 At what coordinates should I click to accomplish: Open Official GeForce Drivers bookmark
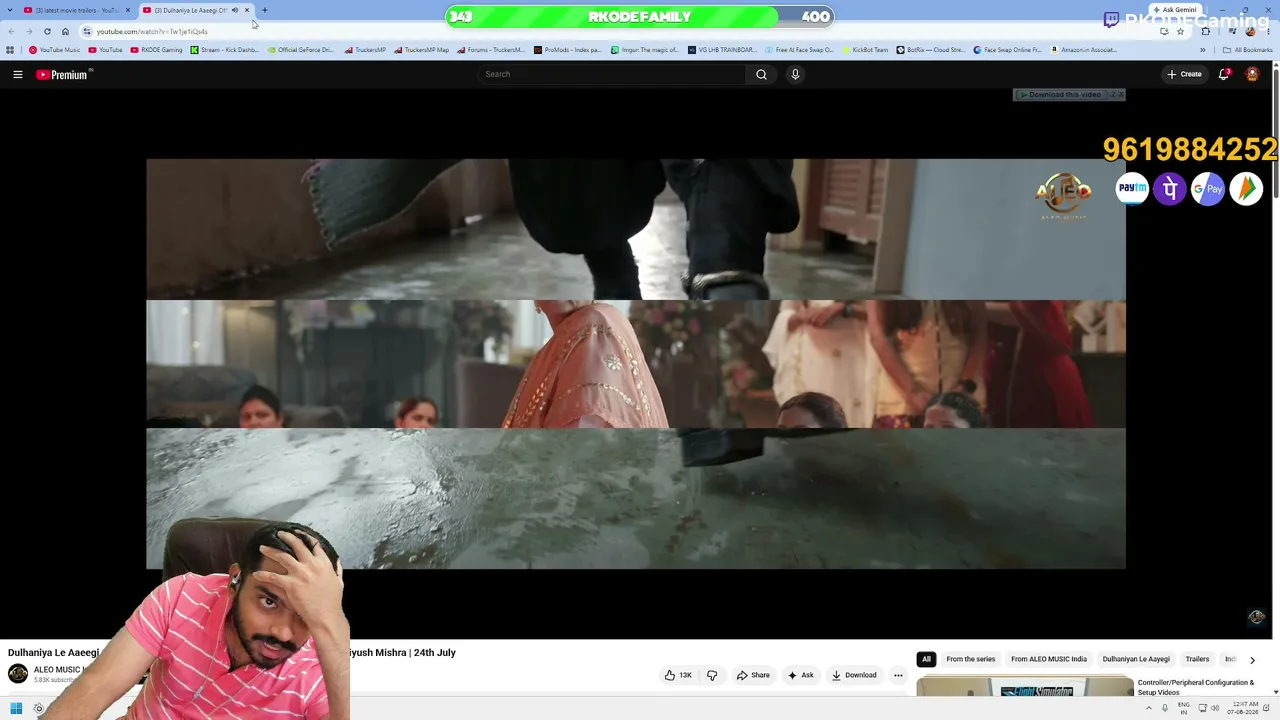[301, 50]
